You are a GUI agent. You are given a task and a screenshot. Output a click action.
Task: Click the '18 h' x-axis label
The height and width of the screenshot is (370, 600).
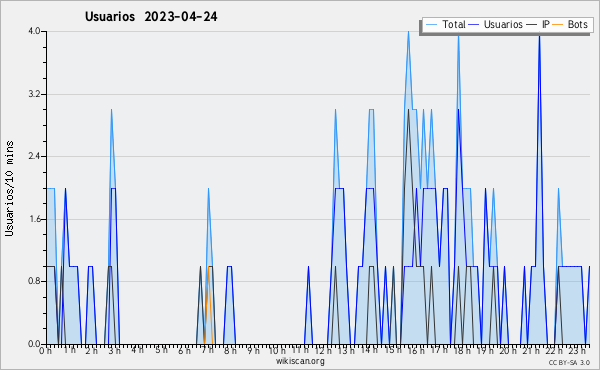point(462,351)
